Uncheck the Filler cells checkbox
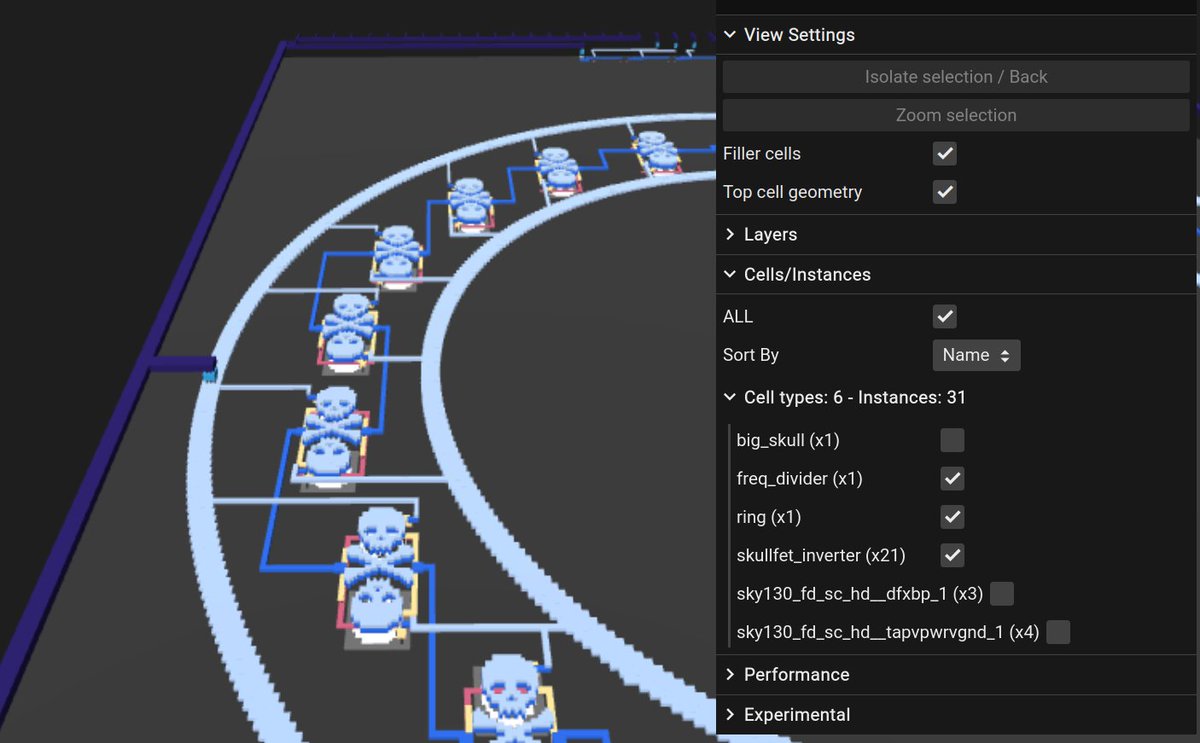Image resolution: width=1200 pixels, height=743 pixels. click(945, 154)
